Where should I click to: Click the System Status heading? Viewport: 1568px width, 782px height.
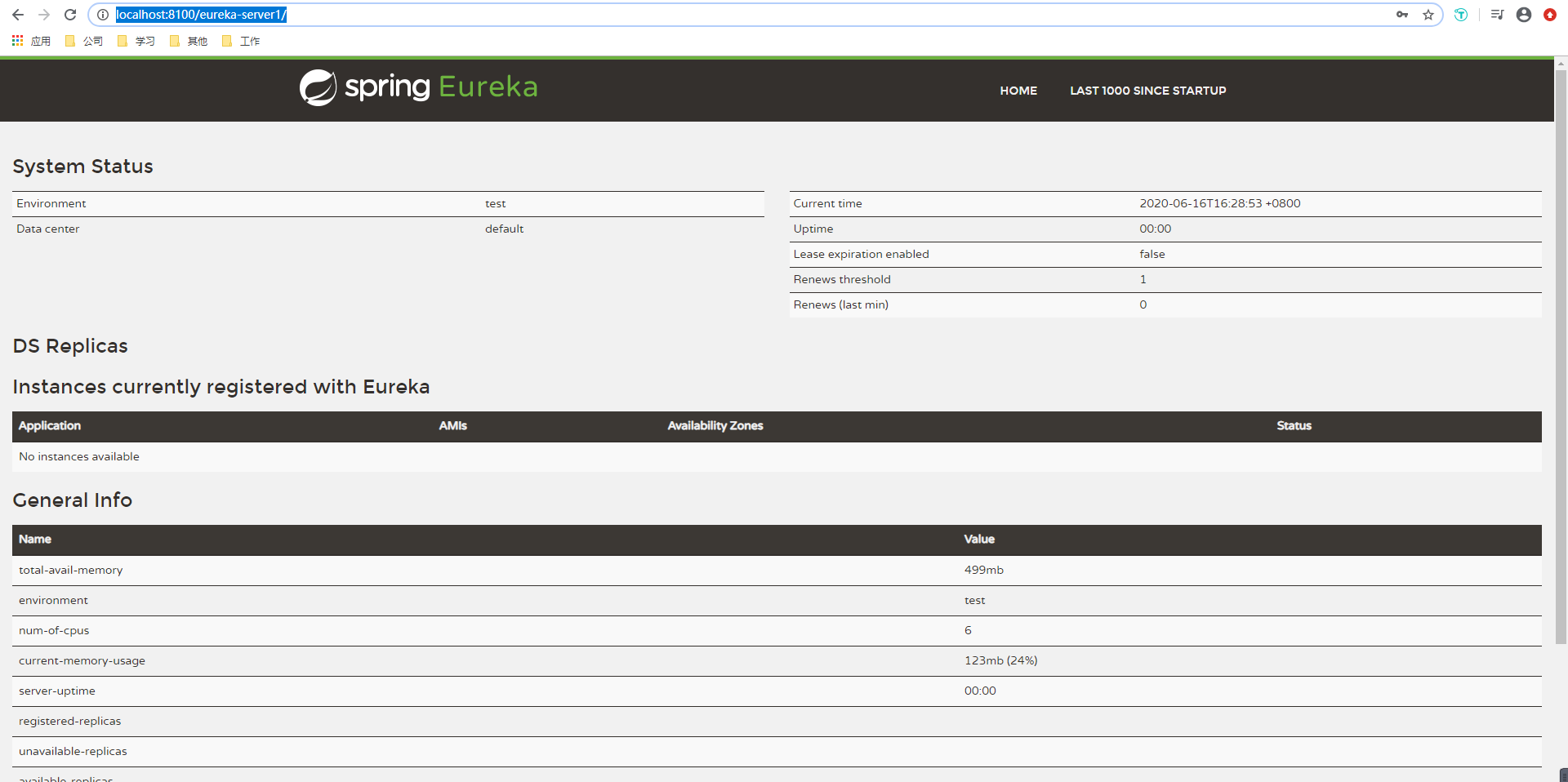pyautogui.click(x=82, y=166)
